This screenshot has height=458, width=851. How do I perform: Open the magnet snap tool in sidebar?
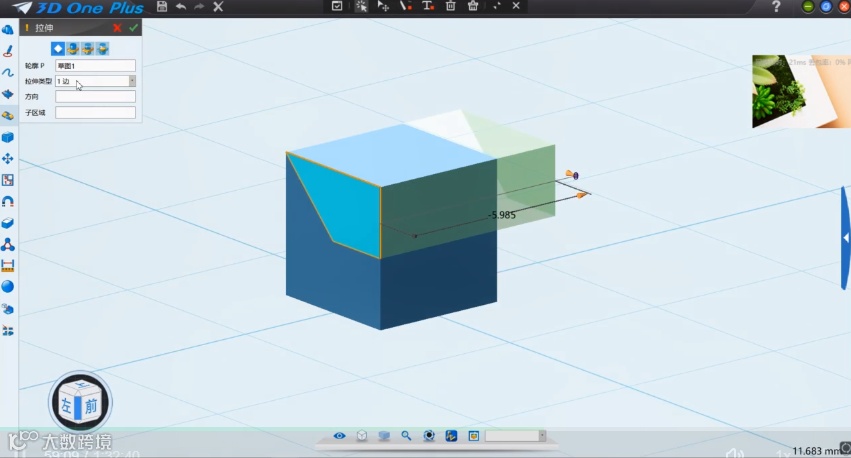coord(8,201)
